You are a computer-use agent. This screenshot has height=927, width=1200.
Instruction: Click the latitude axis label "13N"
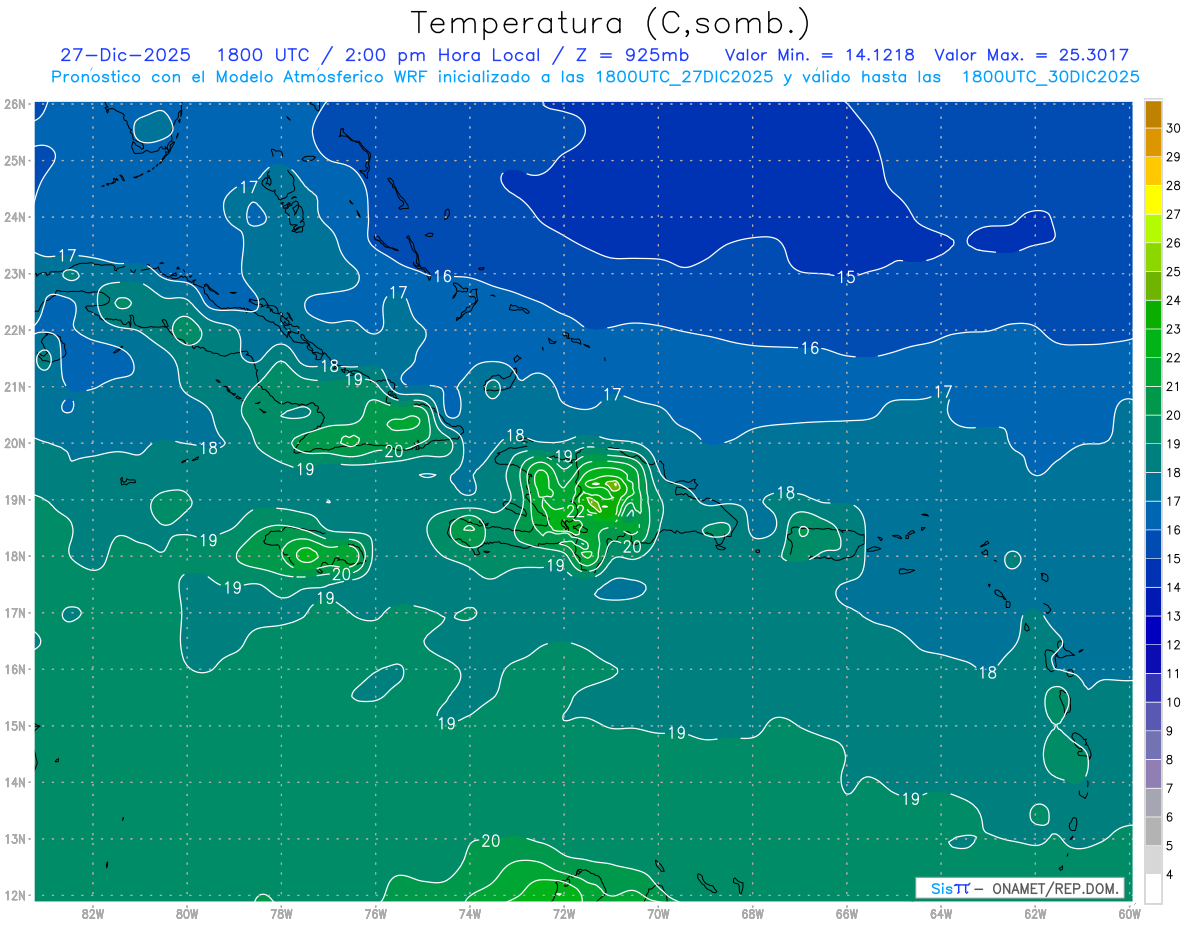[x=14, y=838]
